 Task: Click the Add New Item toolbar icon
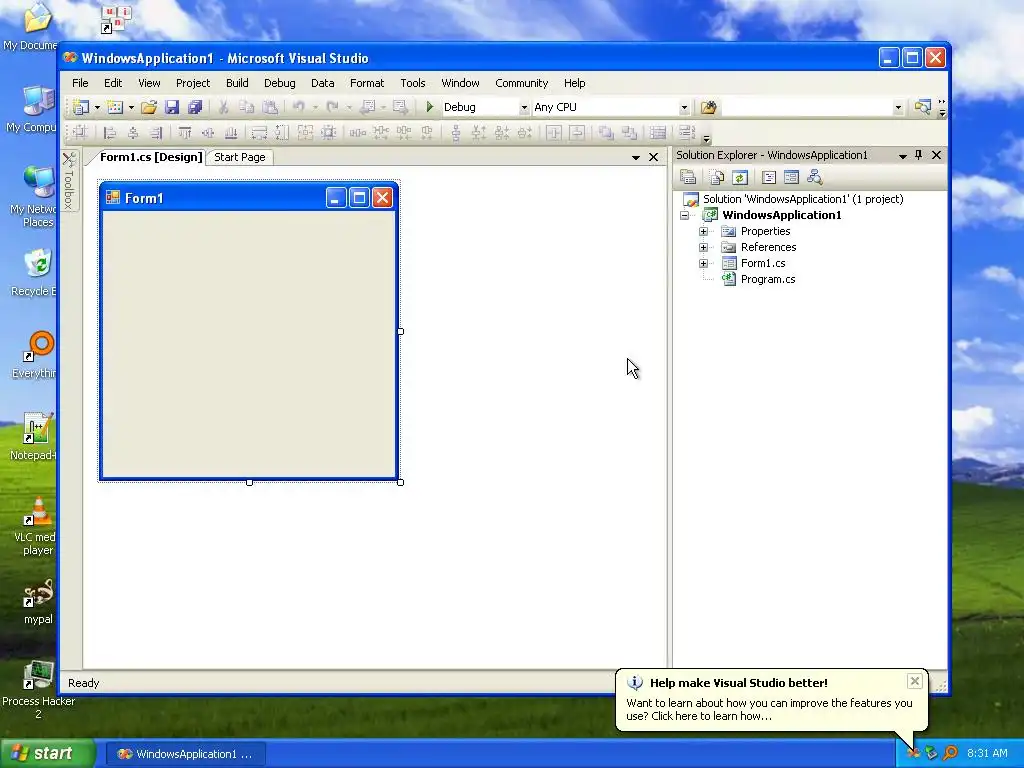point(115,107)
